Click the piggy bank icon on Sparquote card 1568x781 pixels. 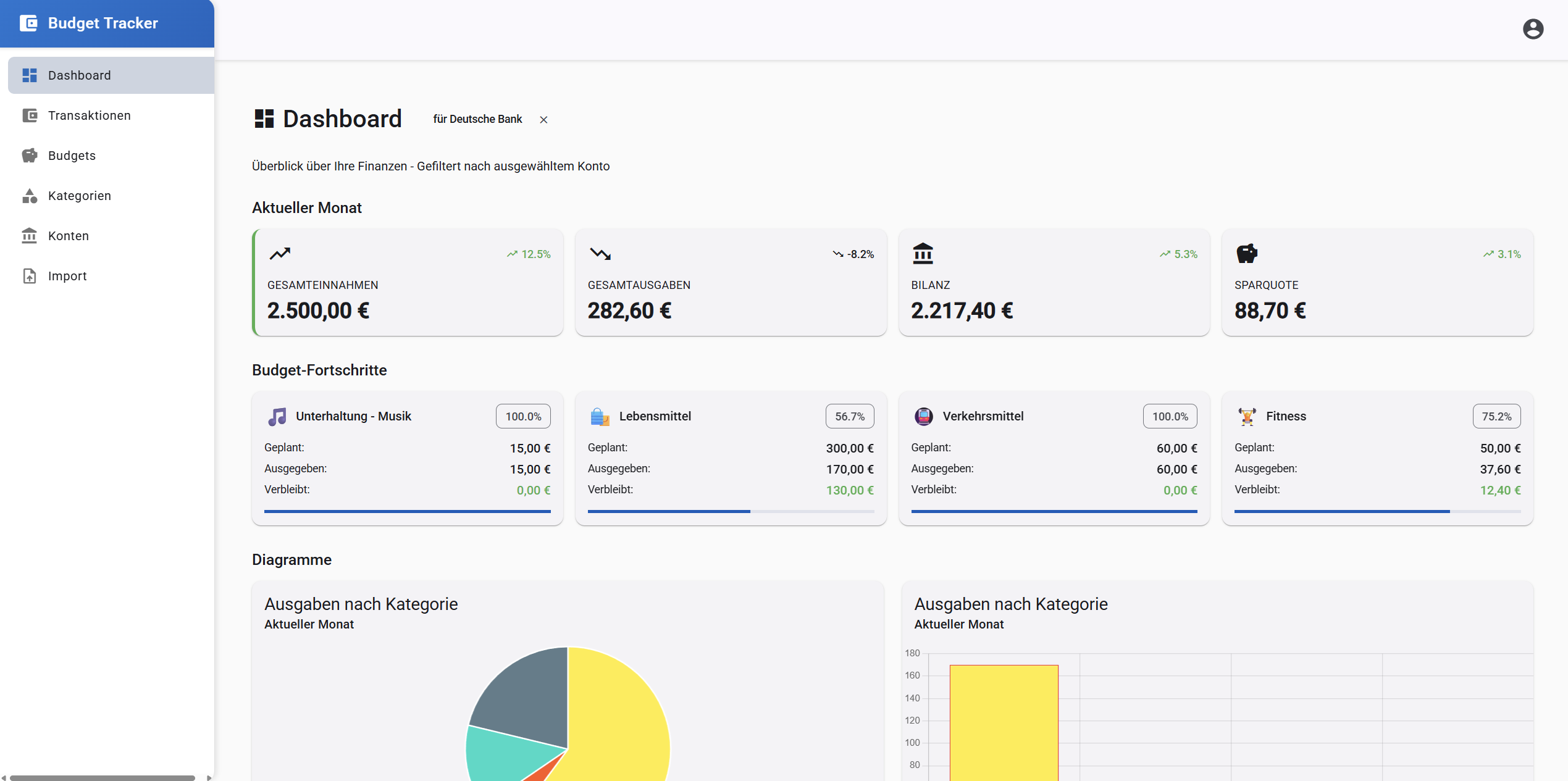tap(1246, 253)
